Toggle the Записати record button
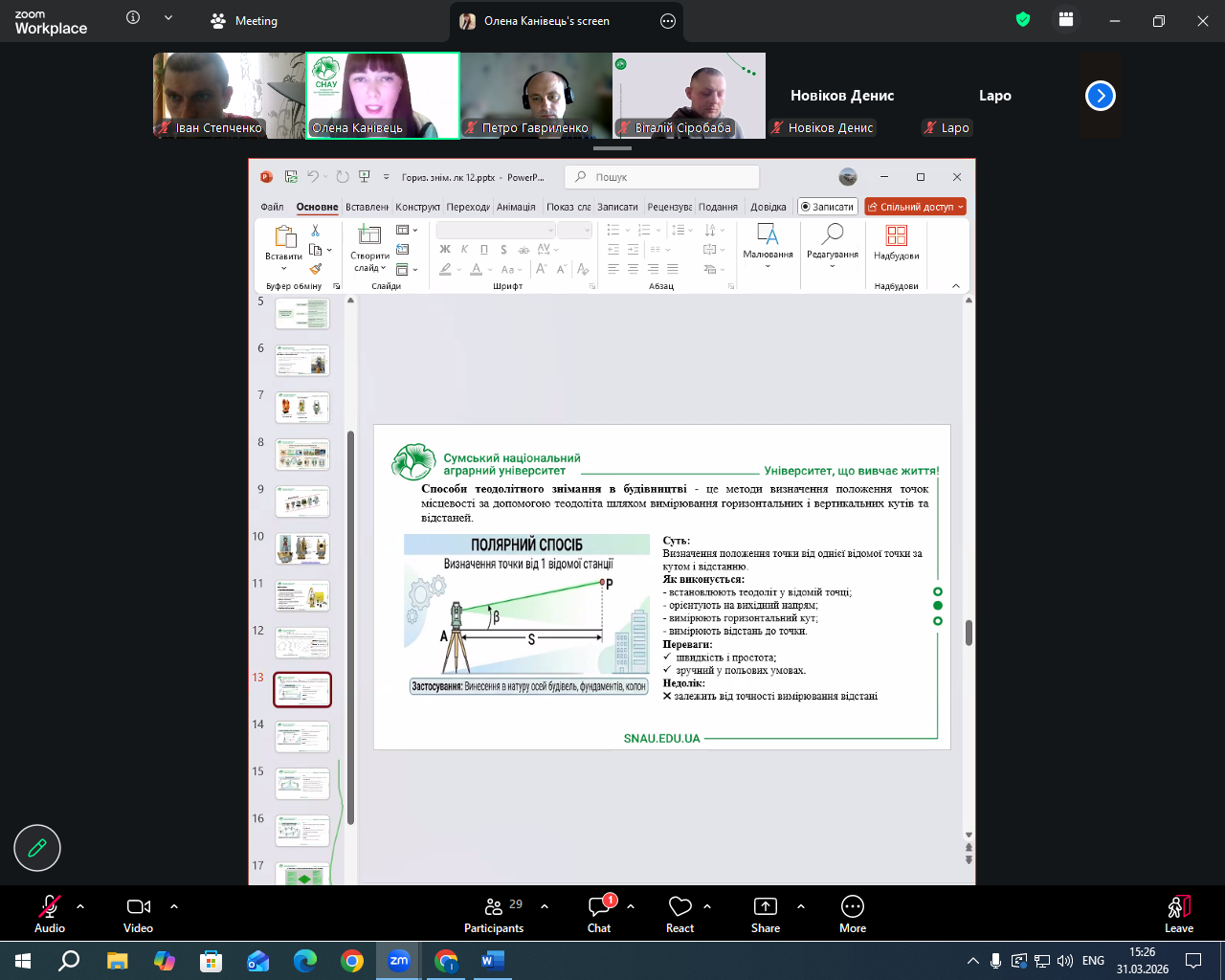 (x=827, y=207)
